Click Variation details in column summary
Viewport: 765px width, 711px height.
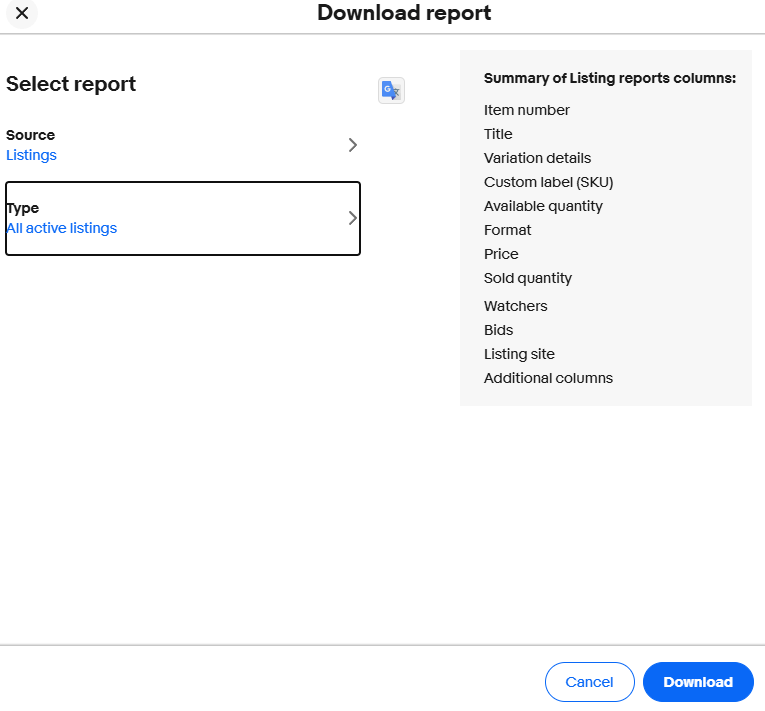click(537, 158)
